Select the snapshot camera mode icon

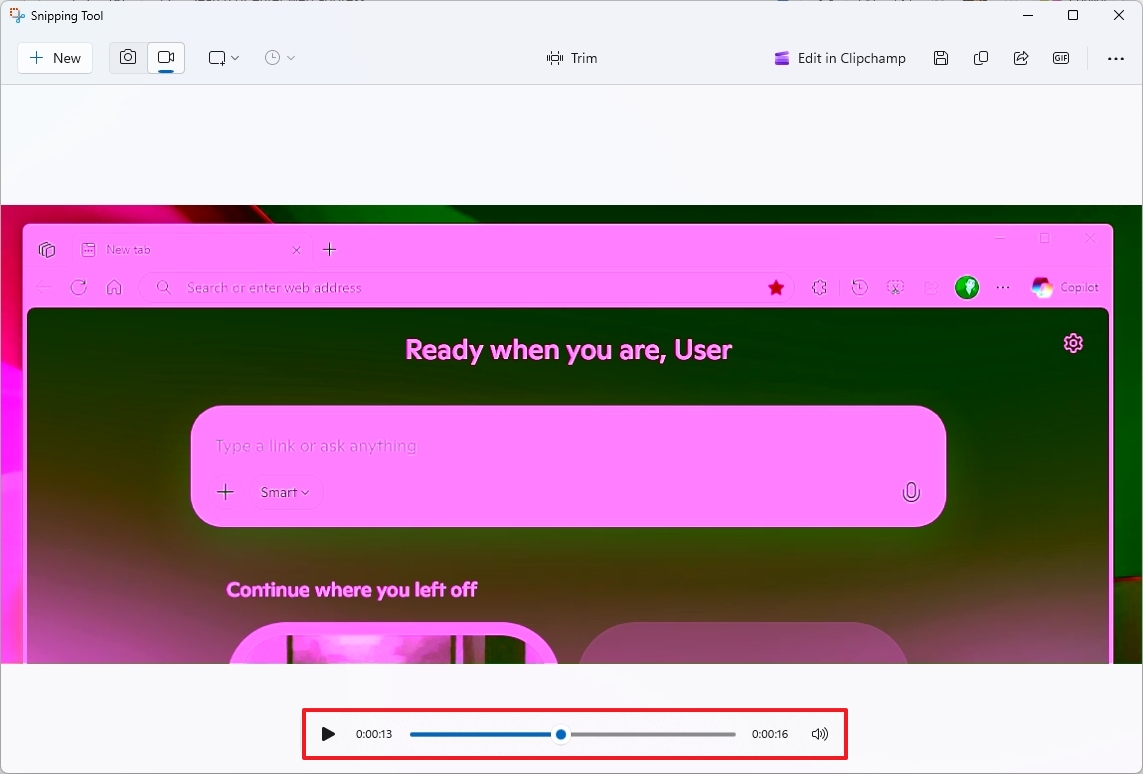pyautogui.click(x=127, y=57)
